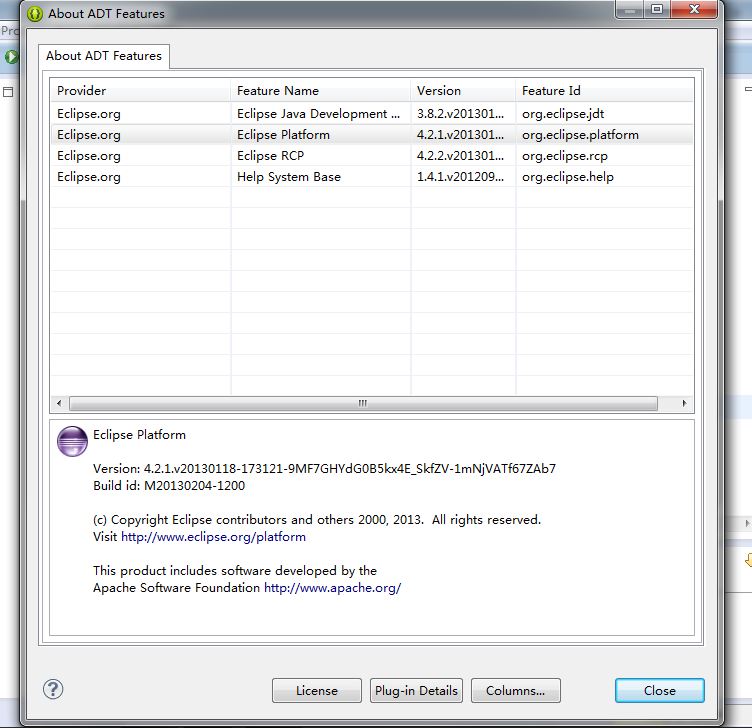Close window with title bar X
Viewport: 752px width, 728px height.
(694, 9)
